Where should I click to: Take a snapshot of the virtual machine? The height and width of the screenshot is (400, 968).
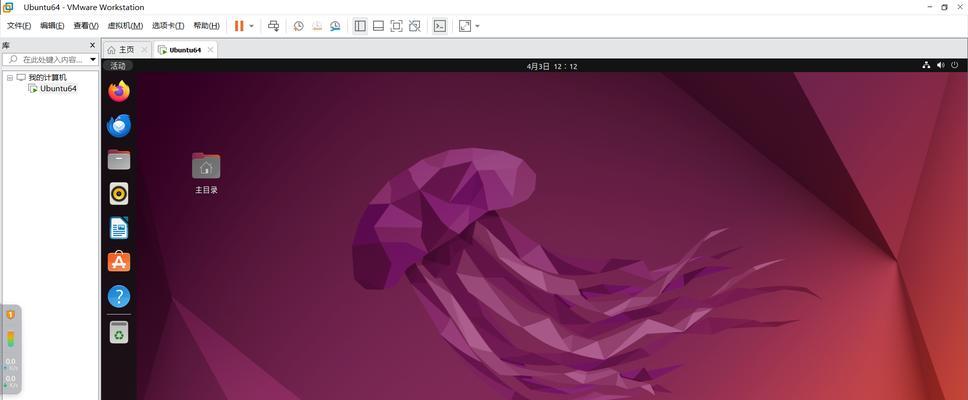click(x=298, y=26)
